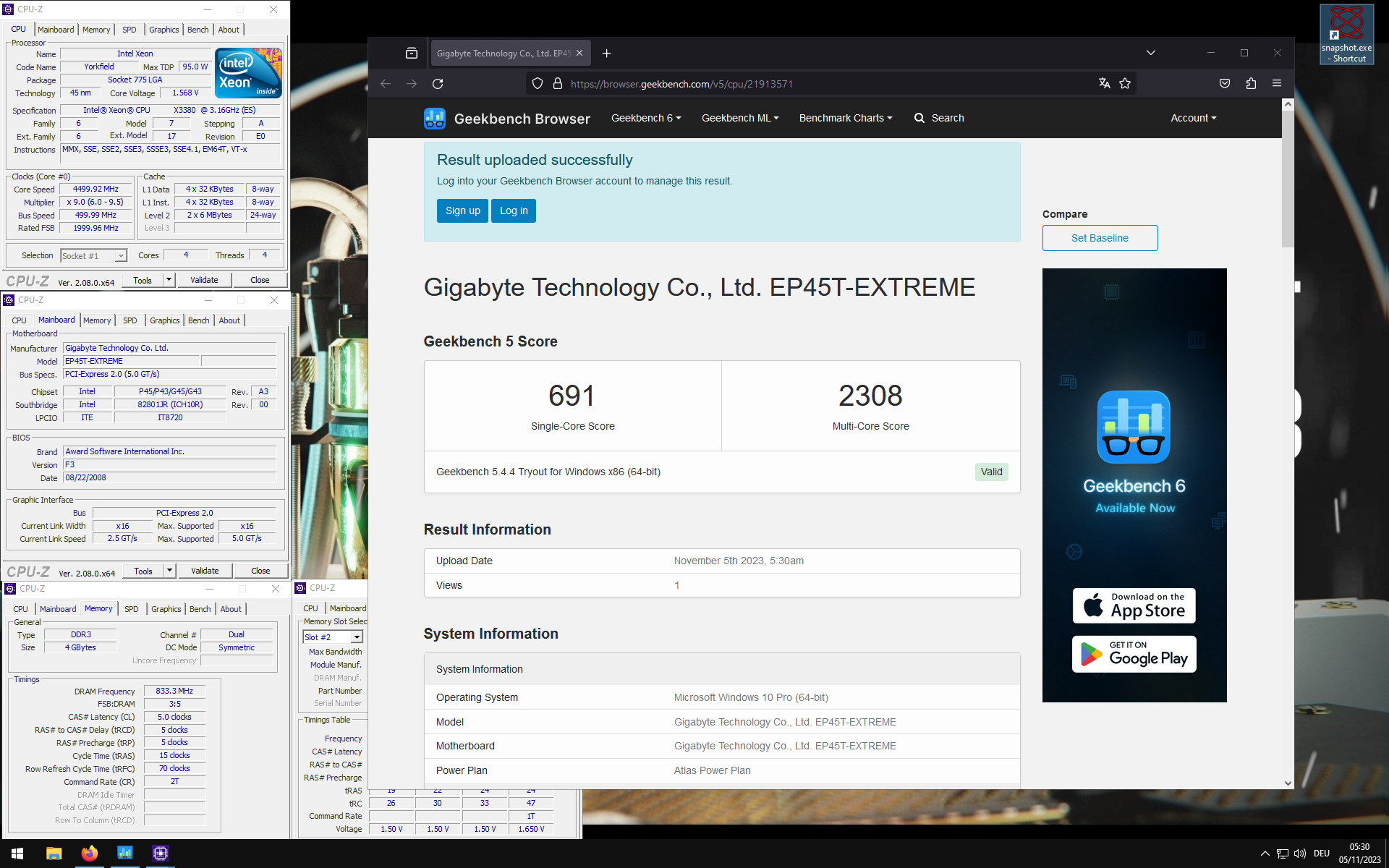List all Firefox tabs with chevron
Viewport: 1389px width, 868px height.
click(1151, 53)
